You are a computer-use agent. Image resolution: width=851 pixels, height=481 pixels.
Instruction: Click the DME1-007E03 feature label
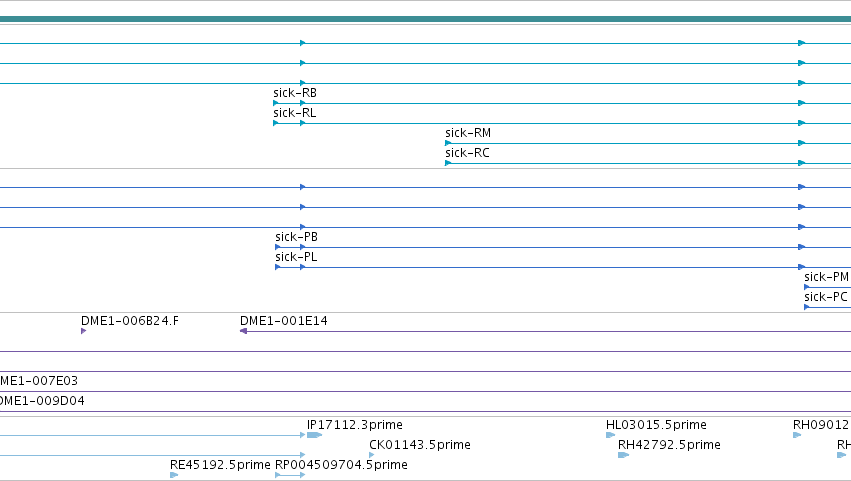coord(39,381)
